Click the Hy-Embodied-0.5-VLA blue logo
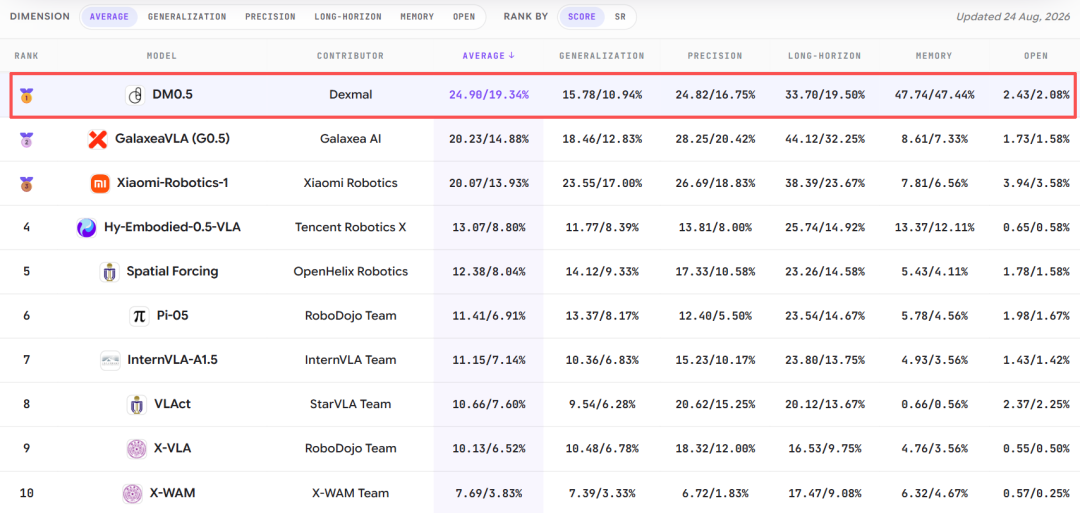The image size is (1080, 513). pos(87,227)
